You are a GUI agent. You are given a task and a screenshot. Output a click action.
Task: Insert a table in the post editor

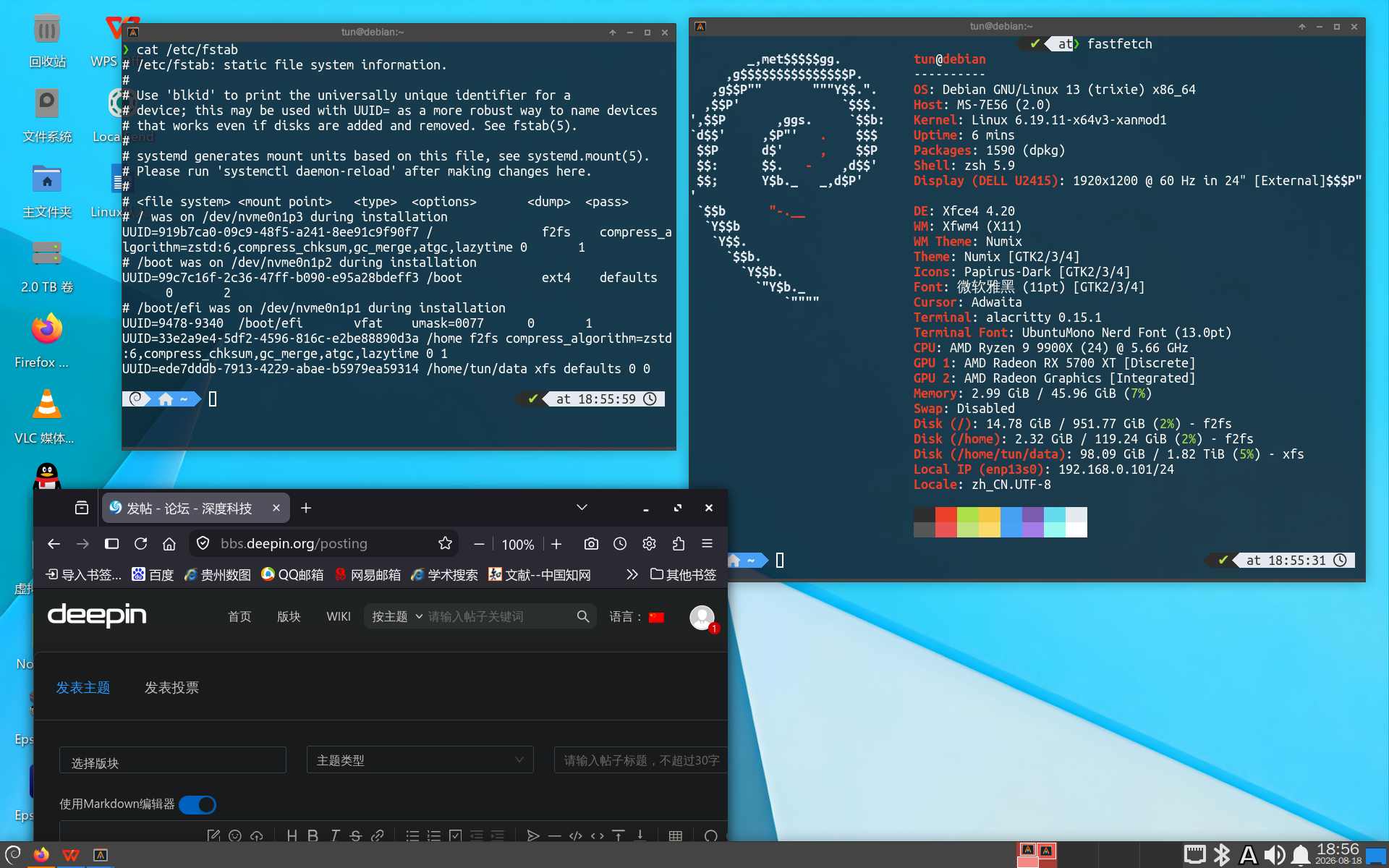[x=676, y=835]
